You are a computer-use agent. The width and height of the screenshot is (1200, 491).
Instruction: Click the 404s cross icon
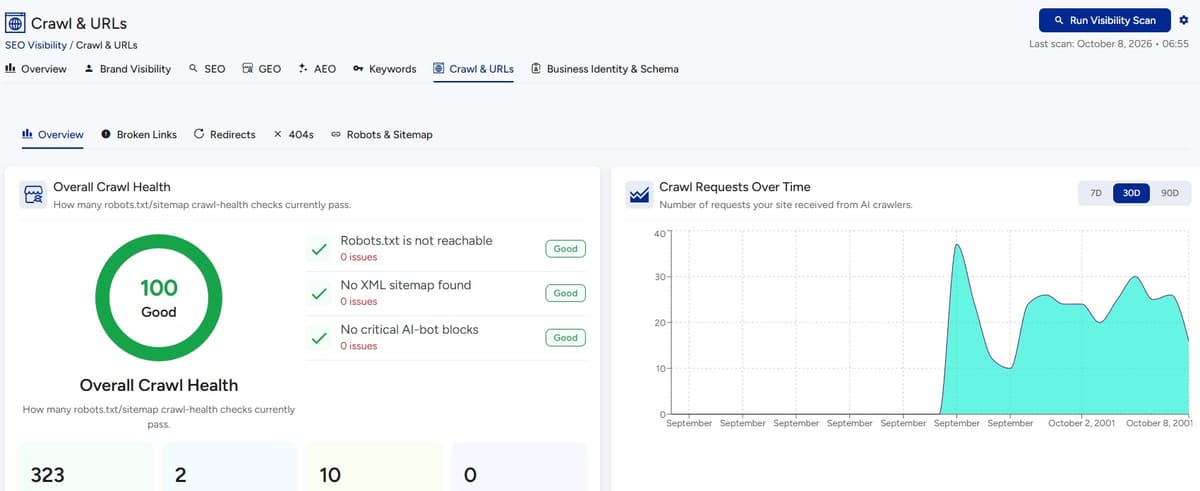pos(277,134)
